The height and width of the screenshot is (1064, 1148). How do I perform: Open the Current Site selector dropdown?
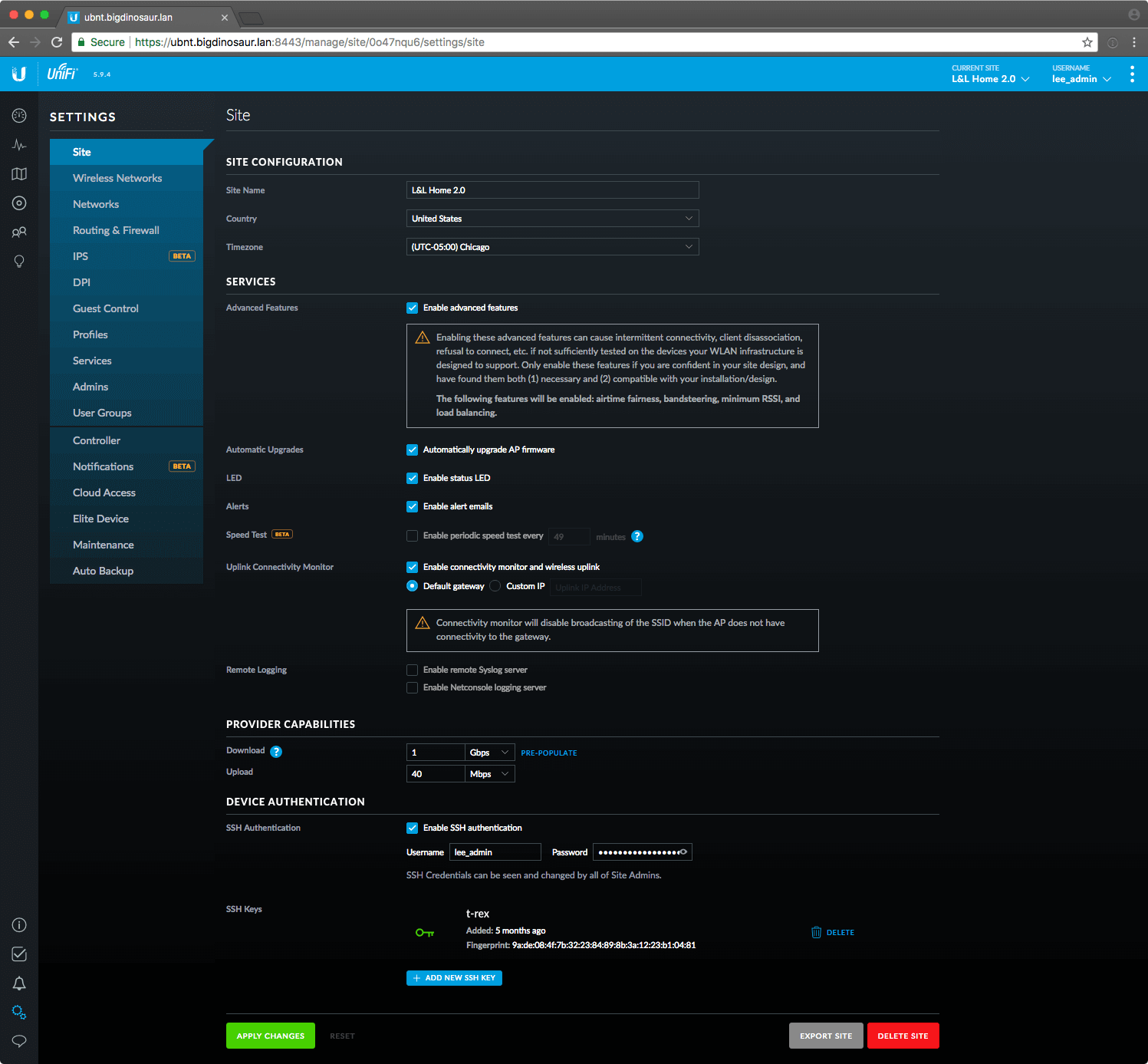click(x=990, y=79)
